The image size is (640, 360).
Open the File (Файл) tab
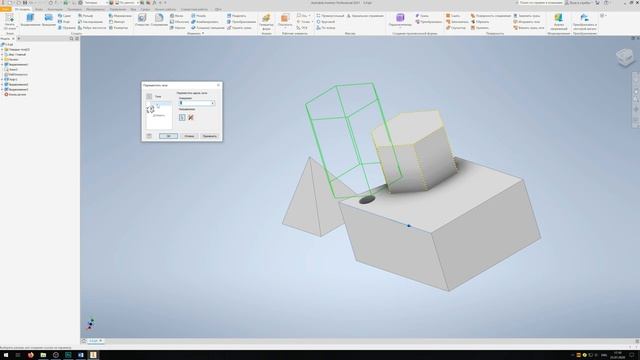pos(6,9)
